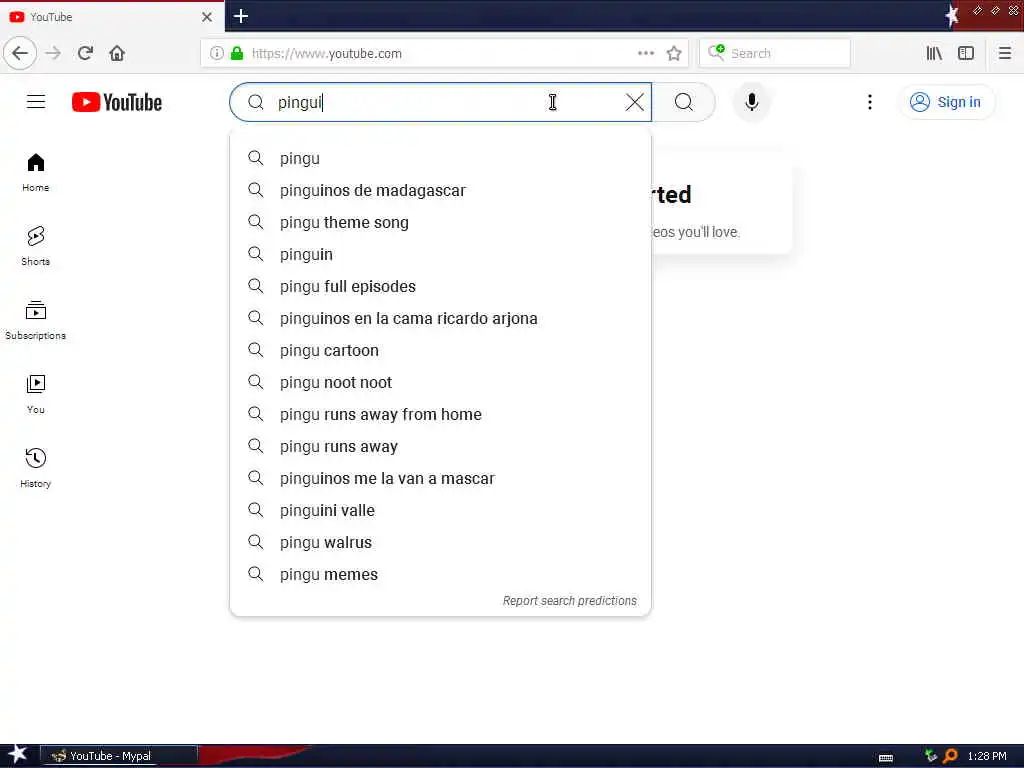
Task: Open the browser hamburger menu
Action: tap(1004, 53)
